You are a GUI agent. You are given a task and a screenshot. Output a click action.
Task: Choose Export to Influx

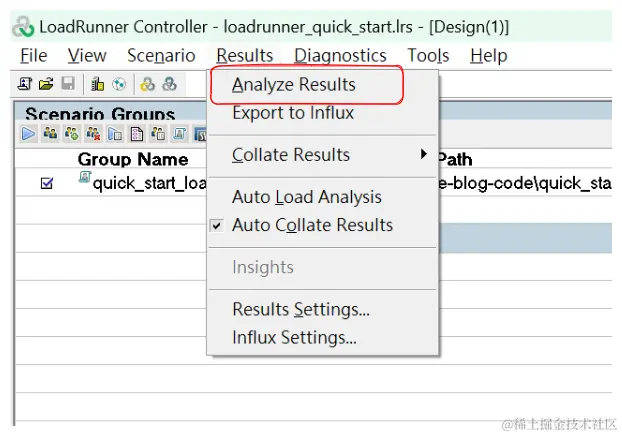pyautogui.click(x=293, y=113)
